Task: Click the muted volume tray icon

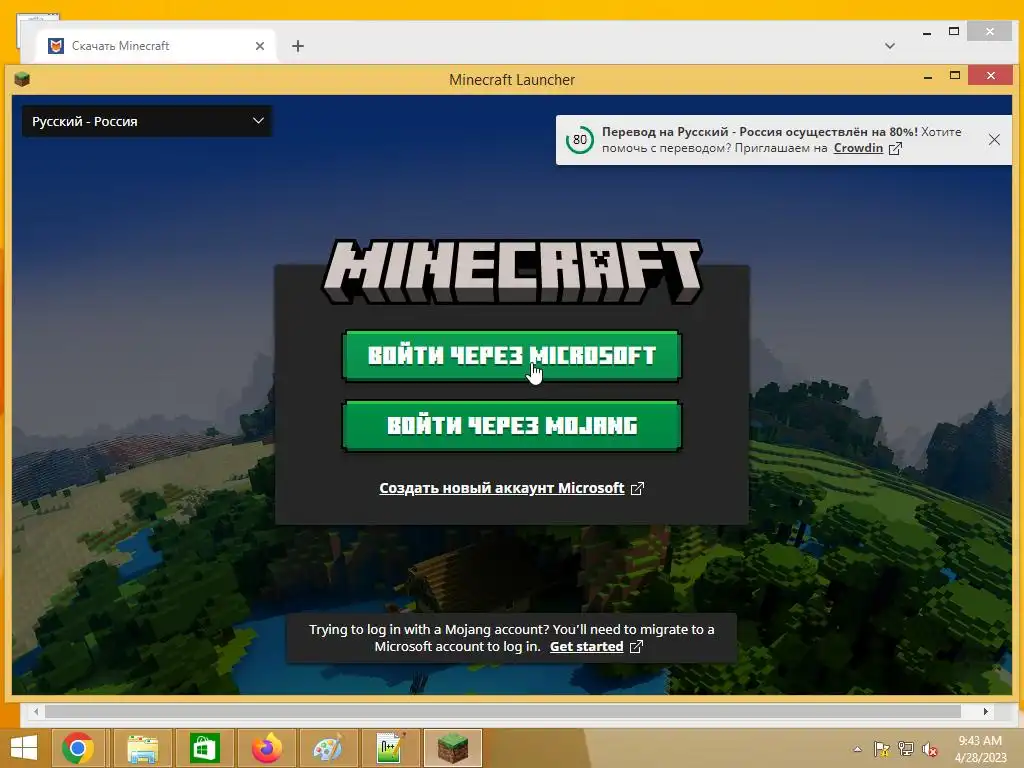Action: coord(930,749)
